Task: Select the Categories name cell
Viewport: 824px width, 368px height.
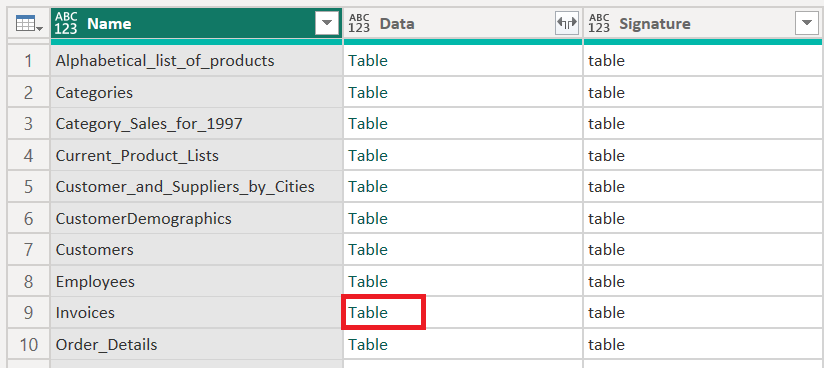Action: 197,93
